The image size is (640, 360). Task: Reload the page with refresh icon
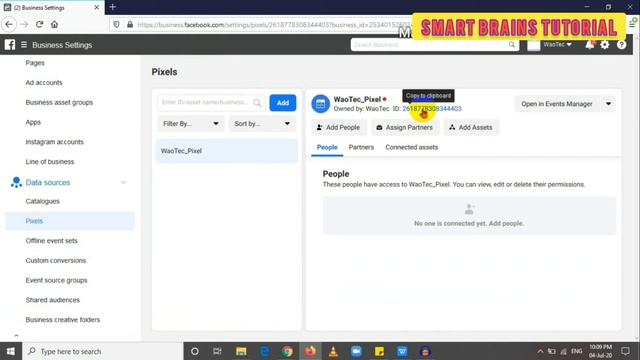click(40, 24)
